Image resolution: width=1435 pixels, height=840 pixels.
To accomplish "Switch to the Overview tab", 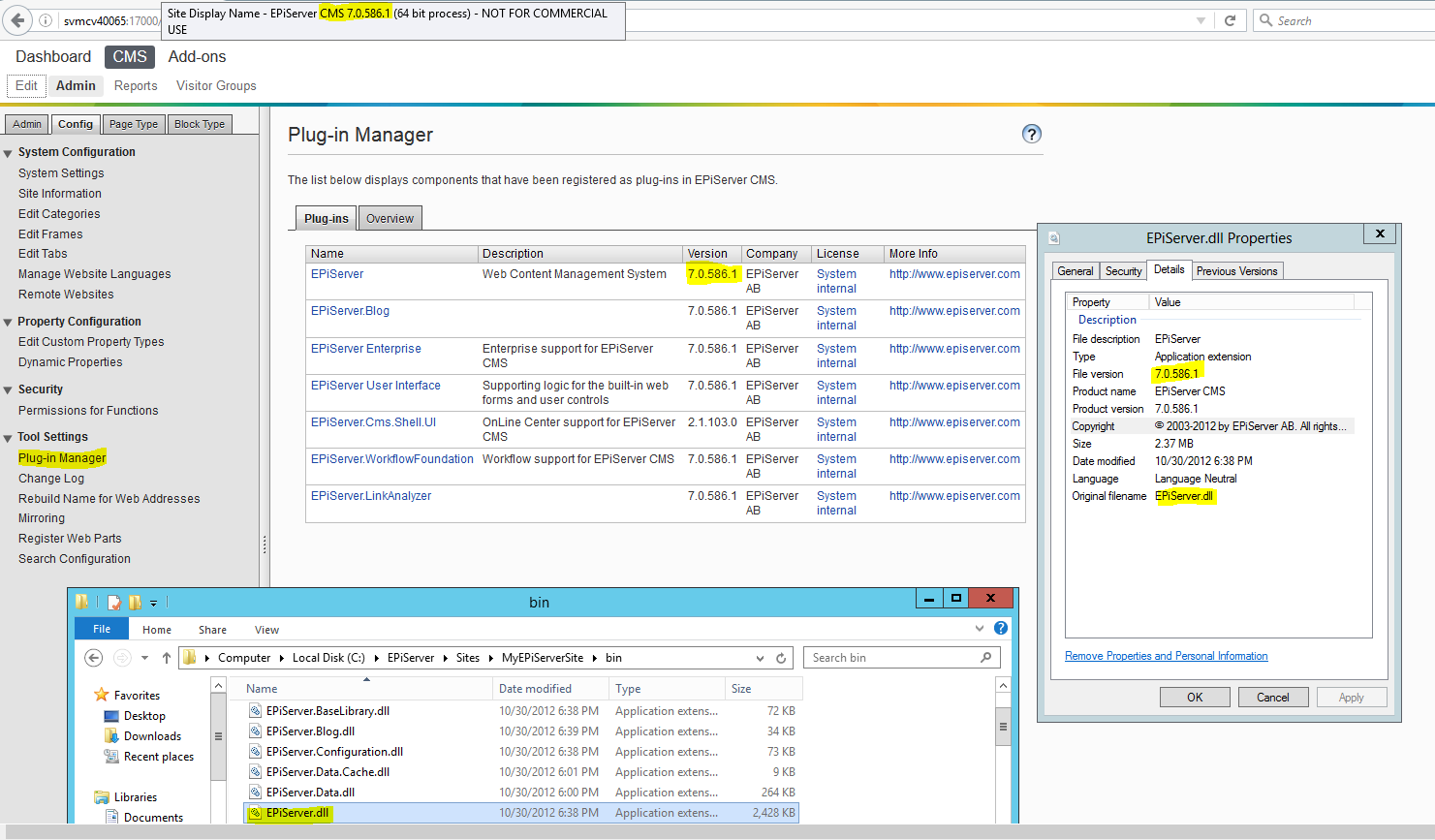I will 390,218.
